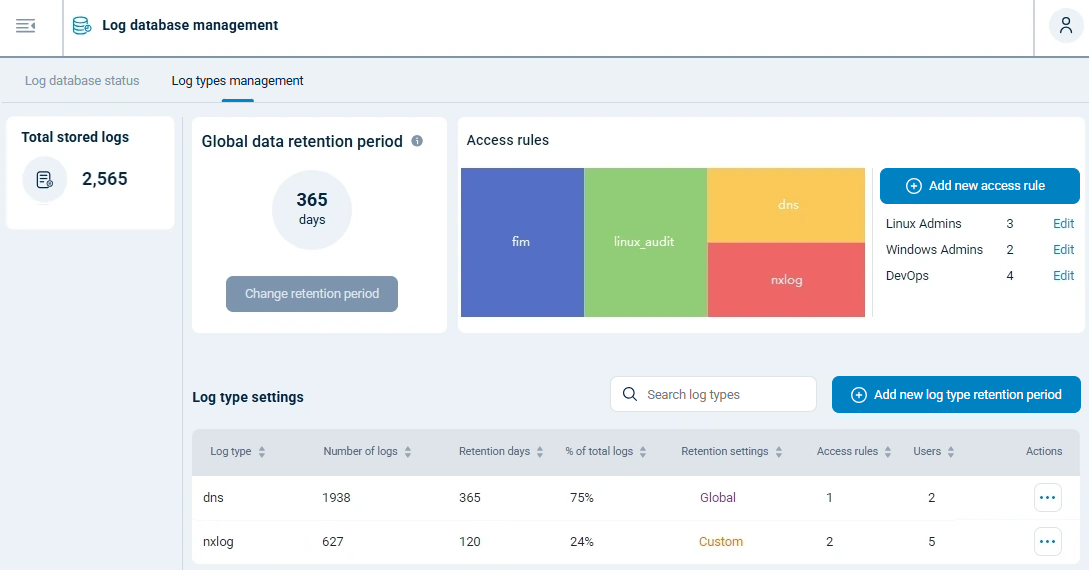
Task: Sort table by Log type column
Action: (x=262, y=452)
